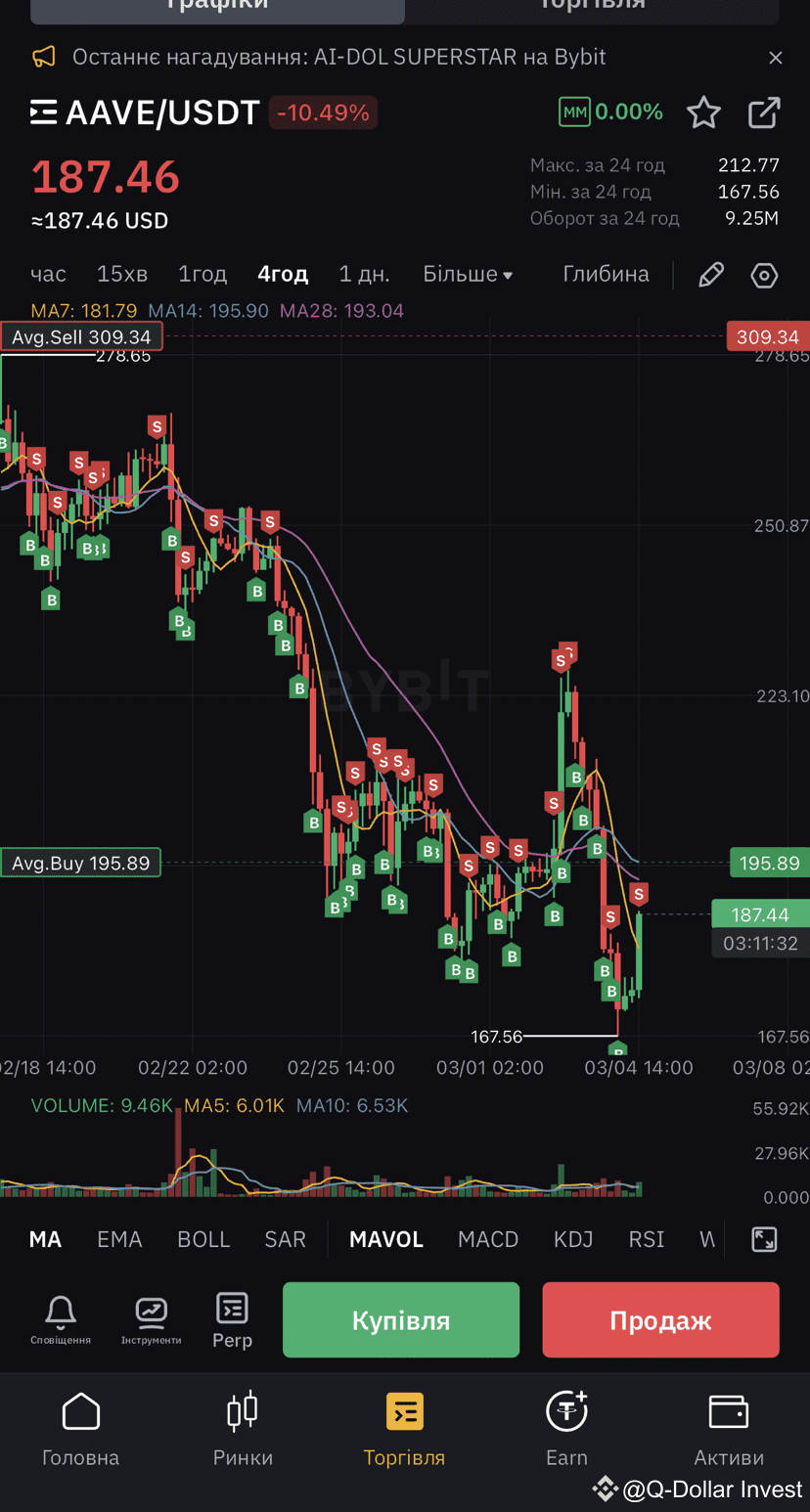
Task: Tap the candle countdown 03:11:32
Action: (760, 943)
